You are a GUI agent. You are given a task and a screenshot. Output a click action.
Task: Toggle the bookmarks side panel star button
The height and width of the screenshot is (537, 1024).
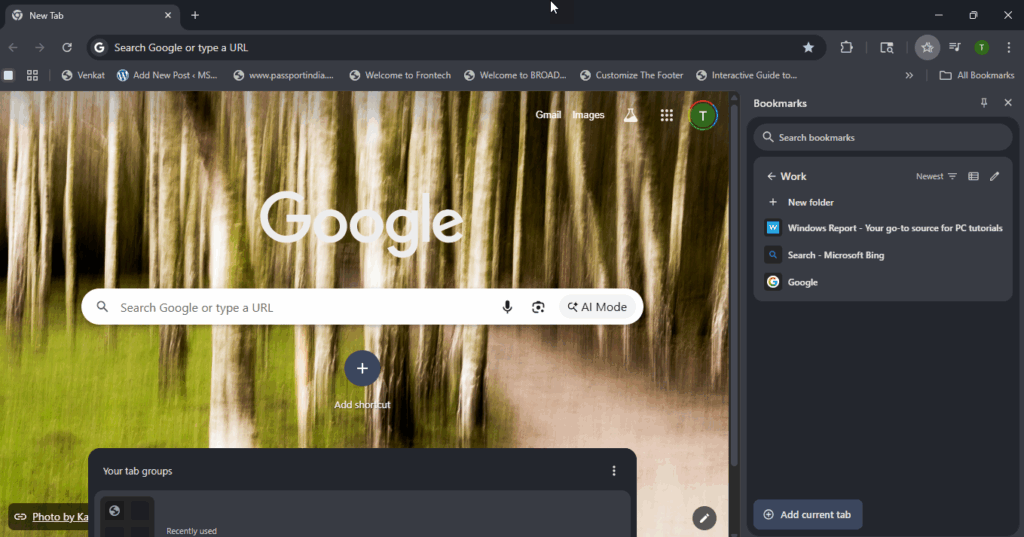[x=927, y=48]
